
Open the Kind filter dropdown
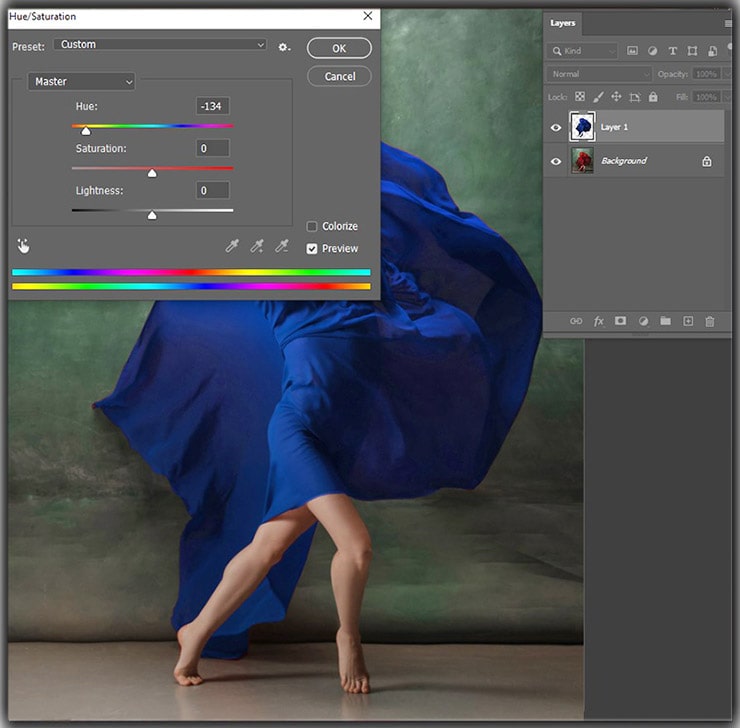pyautogui.click(x=582, y=50)
